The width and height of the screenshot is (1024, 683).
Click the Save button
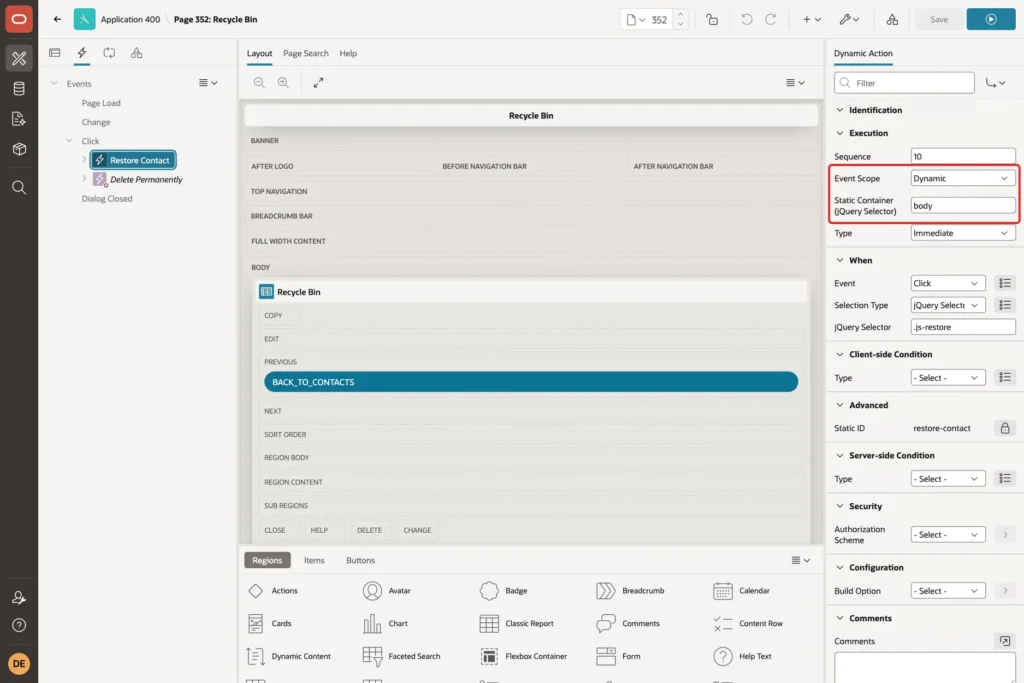click(938, 20)
